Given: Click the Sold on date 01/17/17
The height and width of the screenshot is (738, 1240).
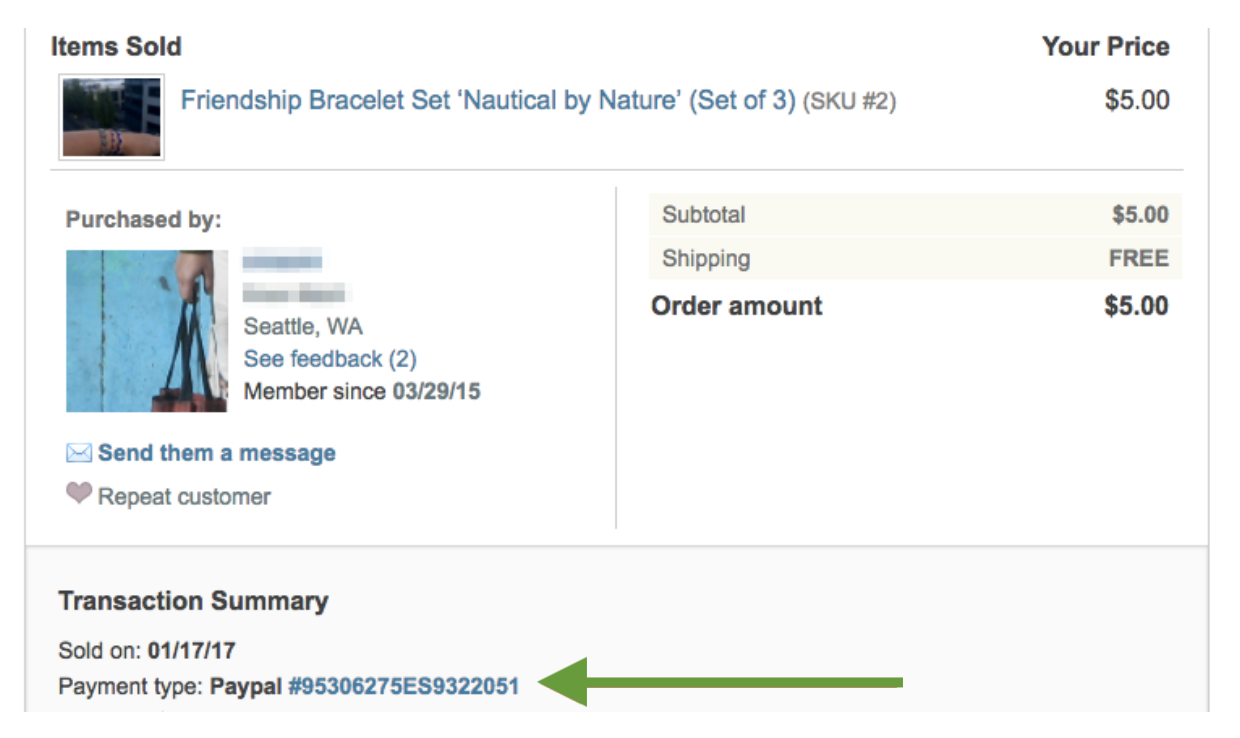Looking at the screenshot, I should pyautogui.click(x=191, y=651).
